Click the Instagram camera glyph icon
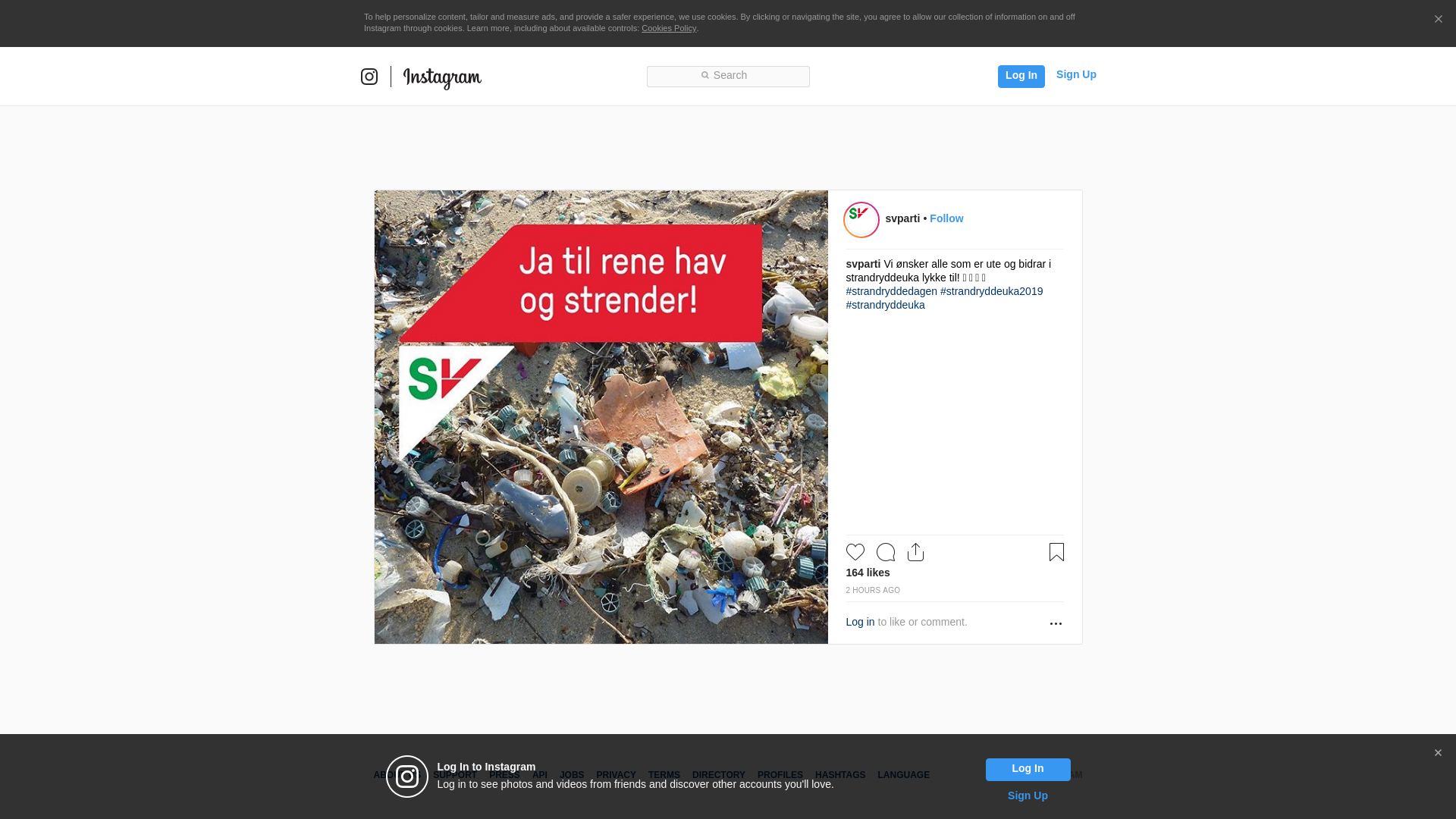 point(369,77)
